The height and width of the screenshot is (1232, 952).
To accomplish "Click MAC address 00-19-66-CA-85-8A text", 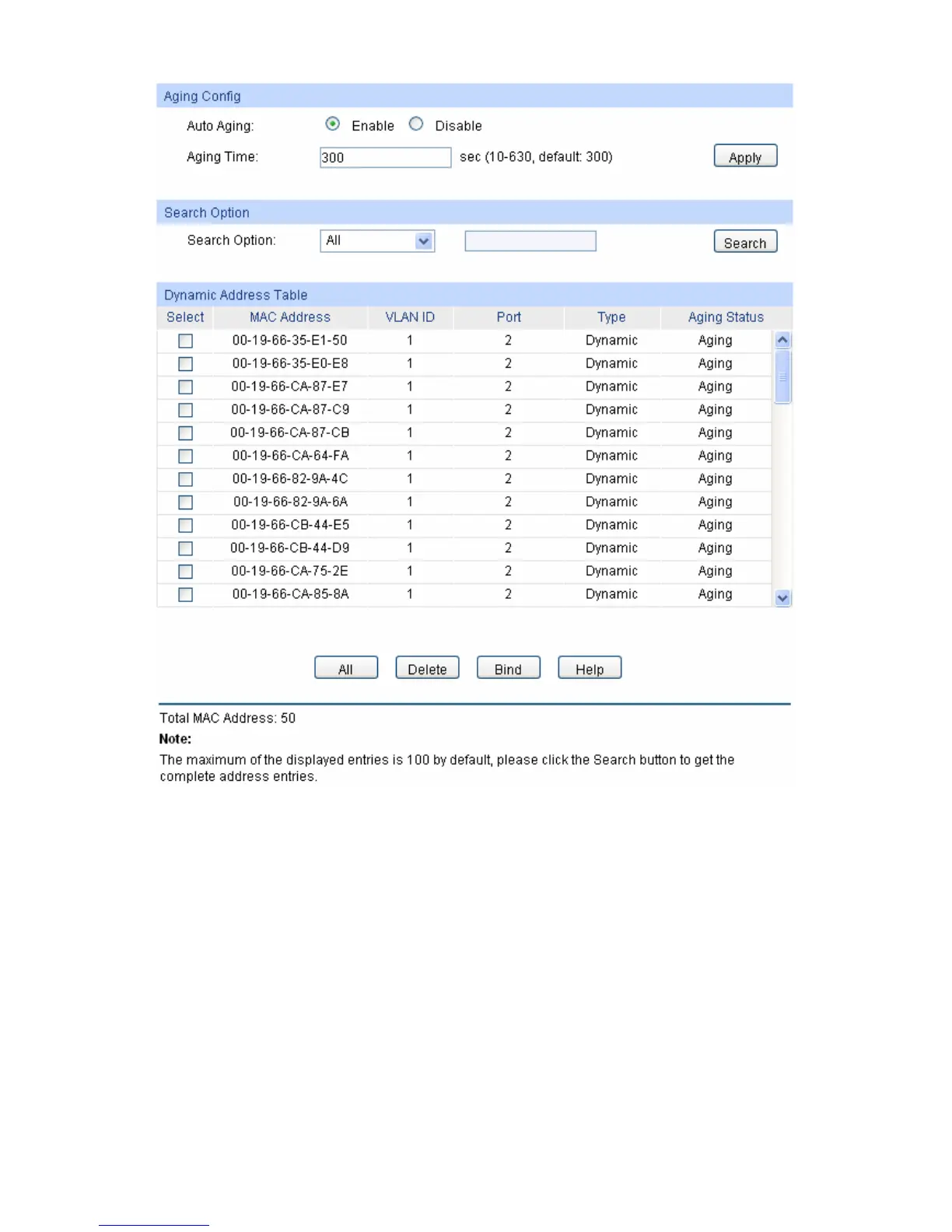I will (290, 593).
